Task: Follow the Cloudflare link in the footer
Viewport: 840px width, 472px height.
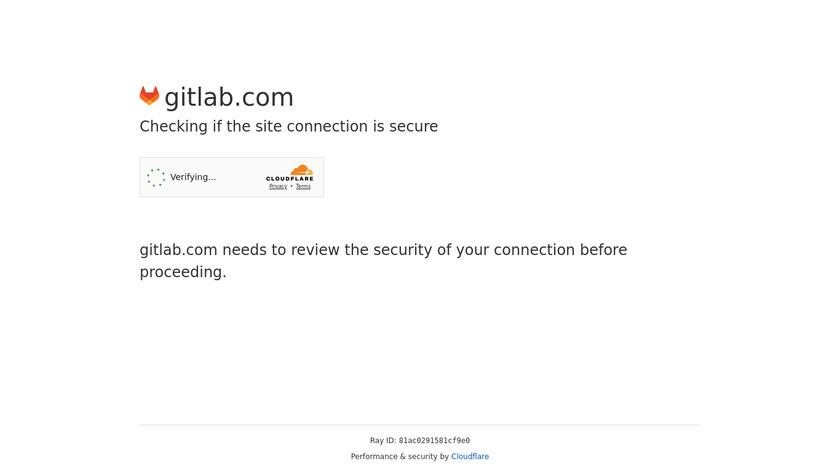Action: [x=470, y=457]
